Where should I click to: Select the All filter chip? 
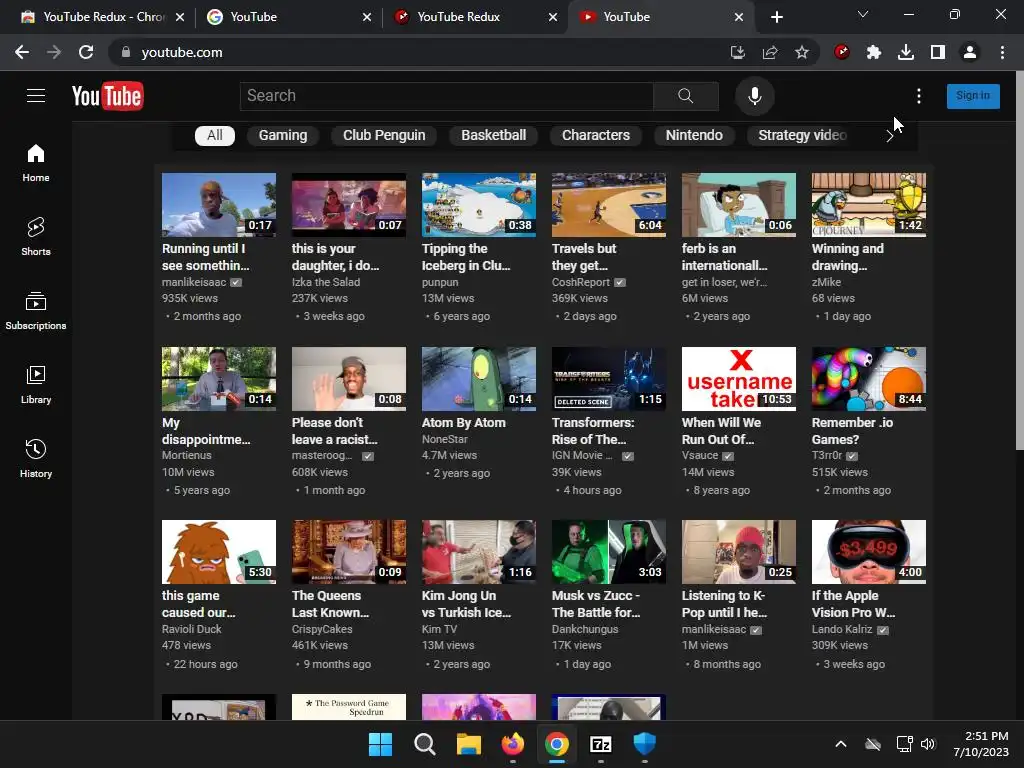pyautogui.click(x=215, y=135)
